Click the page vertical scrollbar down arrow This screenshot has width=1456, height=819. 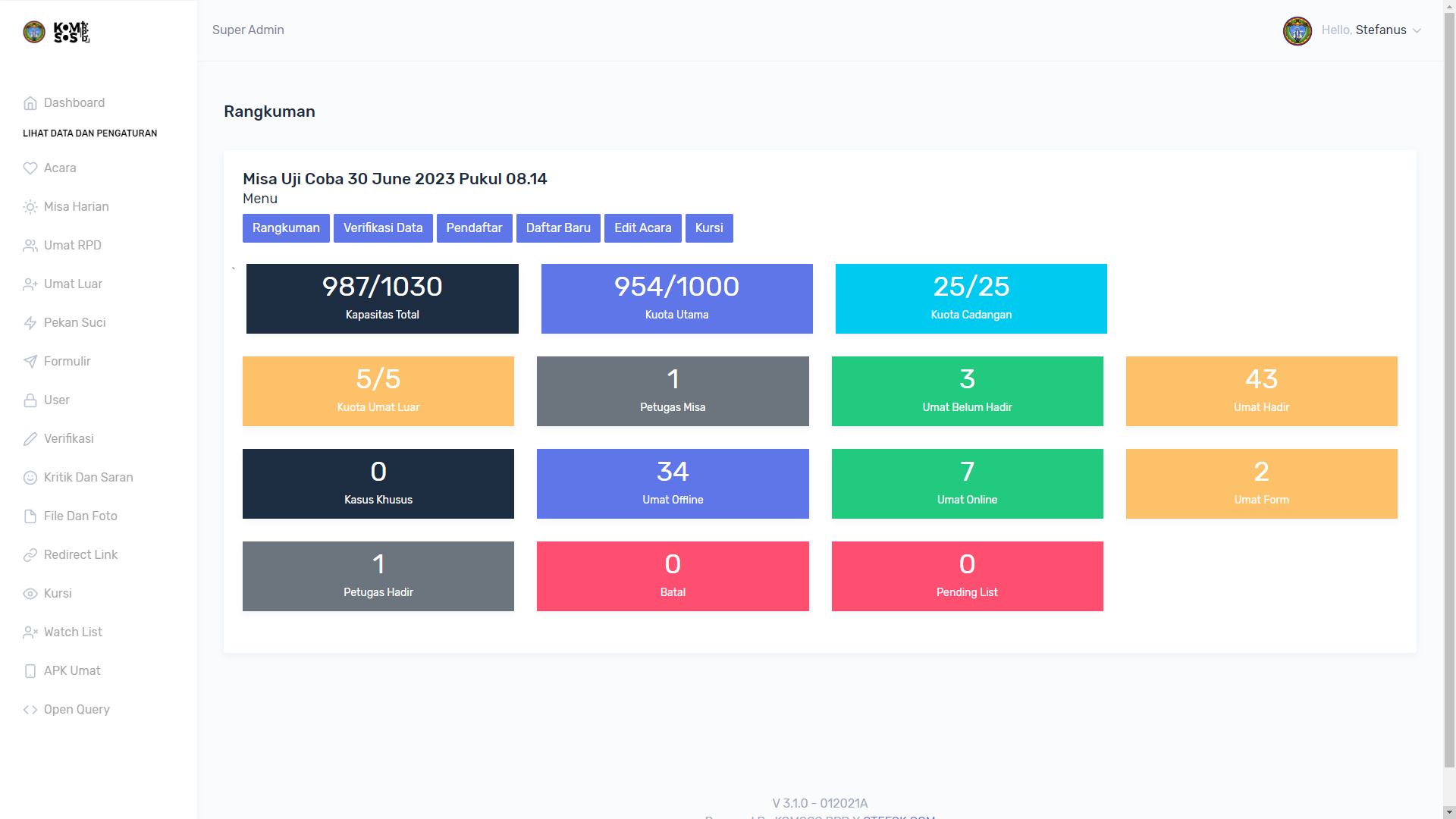[1449, 812]
